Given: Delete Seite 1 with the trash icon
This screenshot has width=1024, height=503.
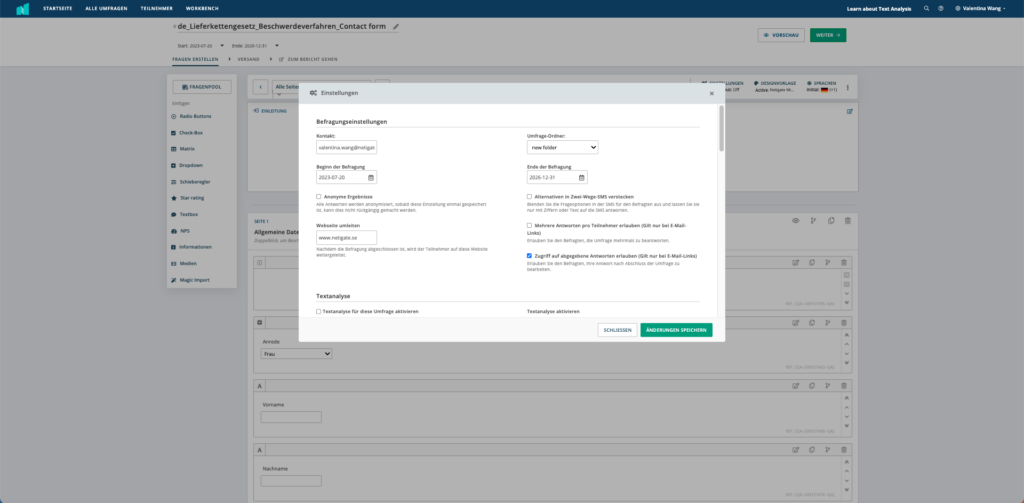Looking at the screenshot, I should tap(848, 221).
